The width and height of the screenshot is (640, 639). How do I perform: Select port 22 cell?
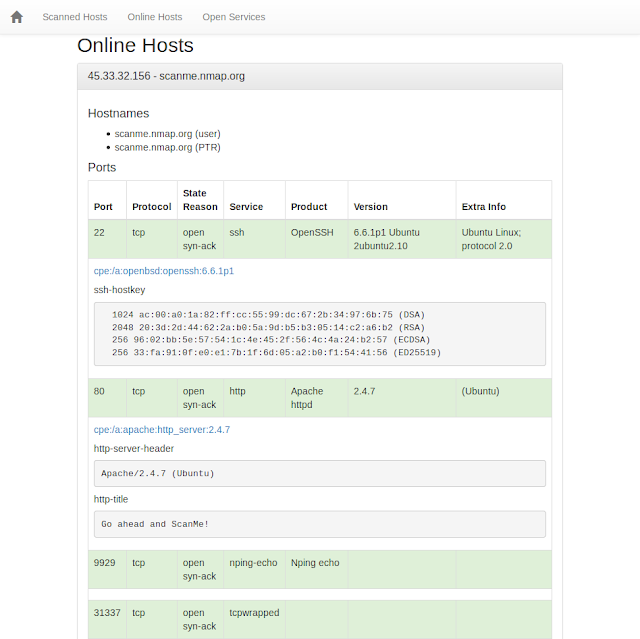click(107, 239)
